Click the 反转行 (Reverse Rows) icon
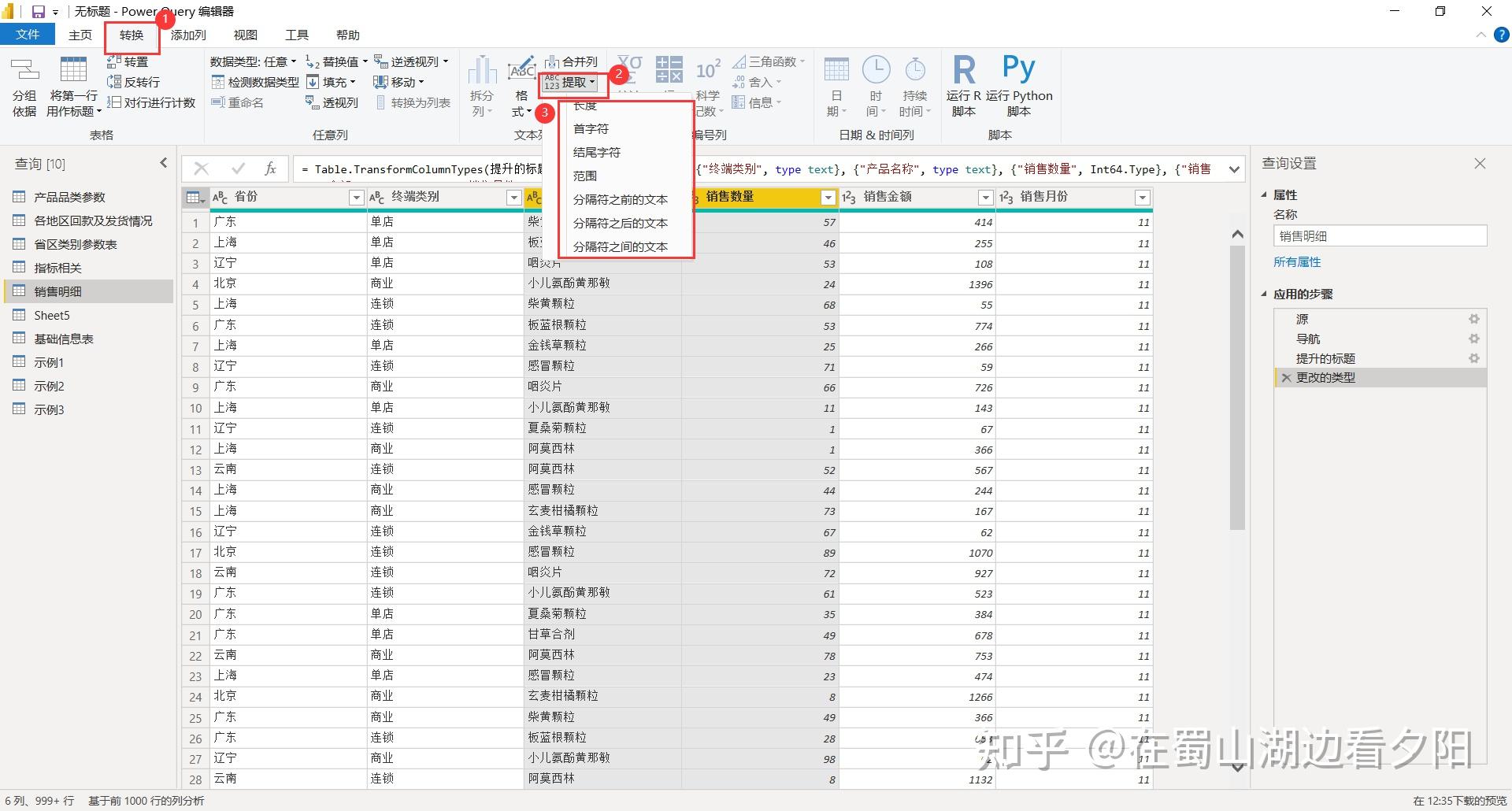The height and width of the screenshot is (811, 1512). coord(132,81)
